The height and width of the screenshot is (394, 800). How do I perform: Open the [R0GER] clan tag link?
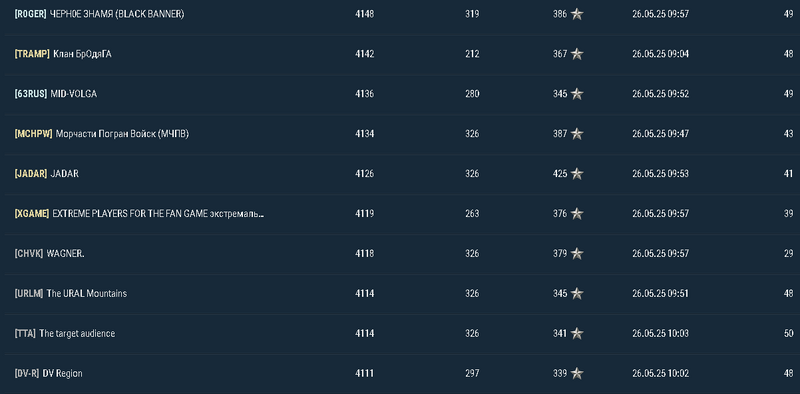31,14
